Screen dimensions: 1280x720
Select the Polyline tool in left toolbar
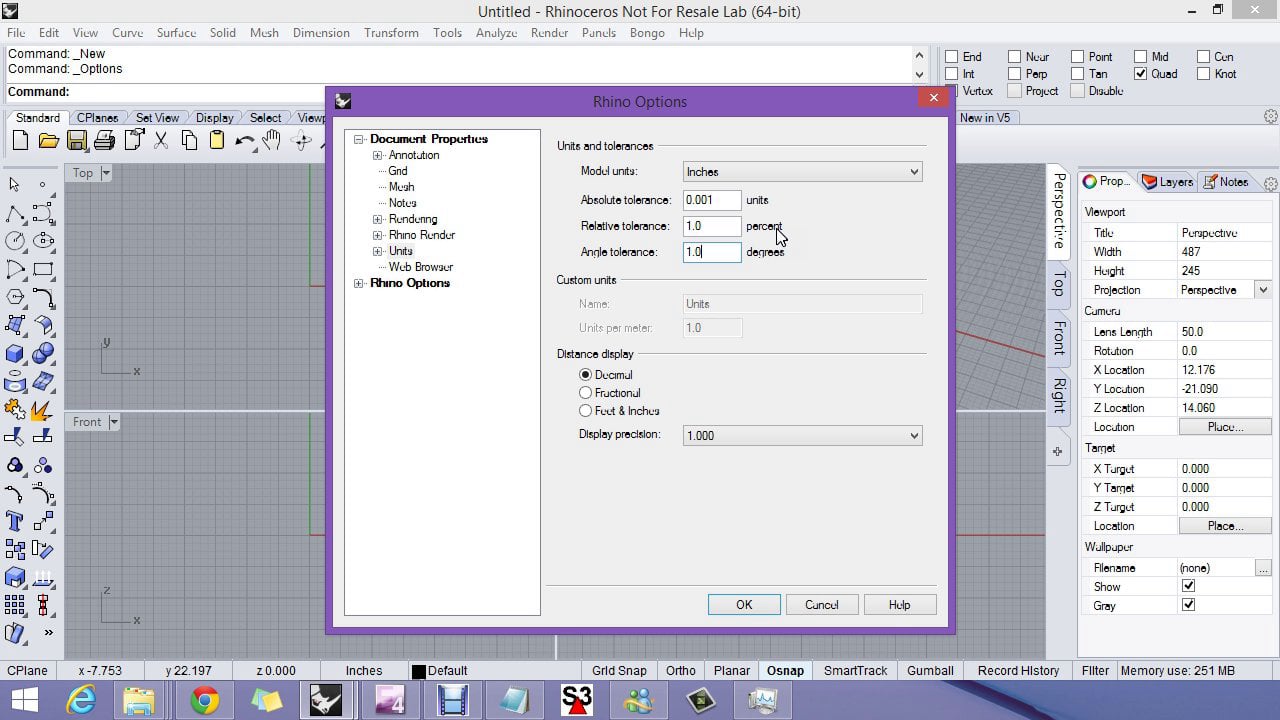(15, 214)
